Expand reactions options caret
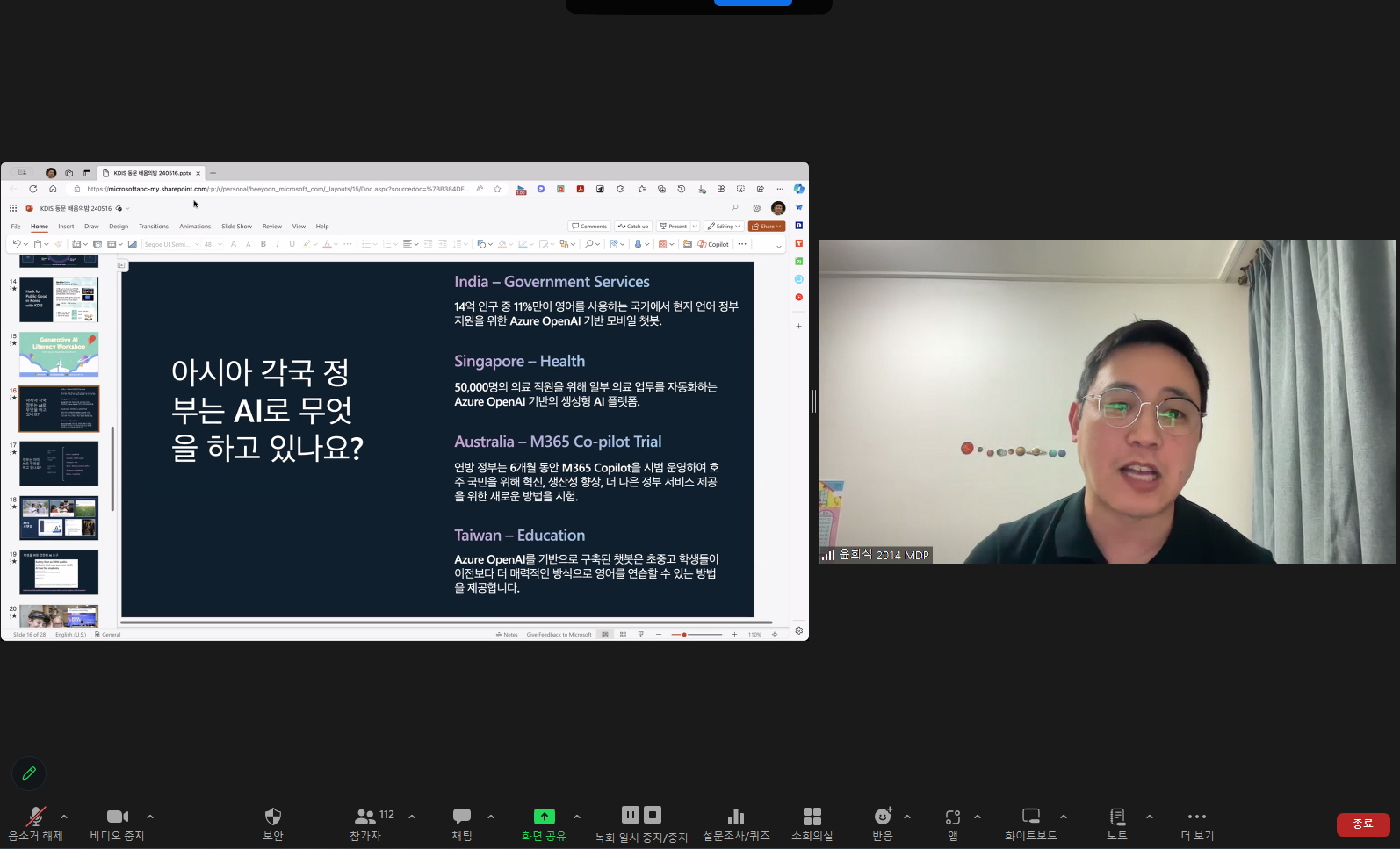Viewport: 1400px width, 849px height. [907, 817]
